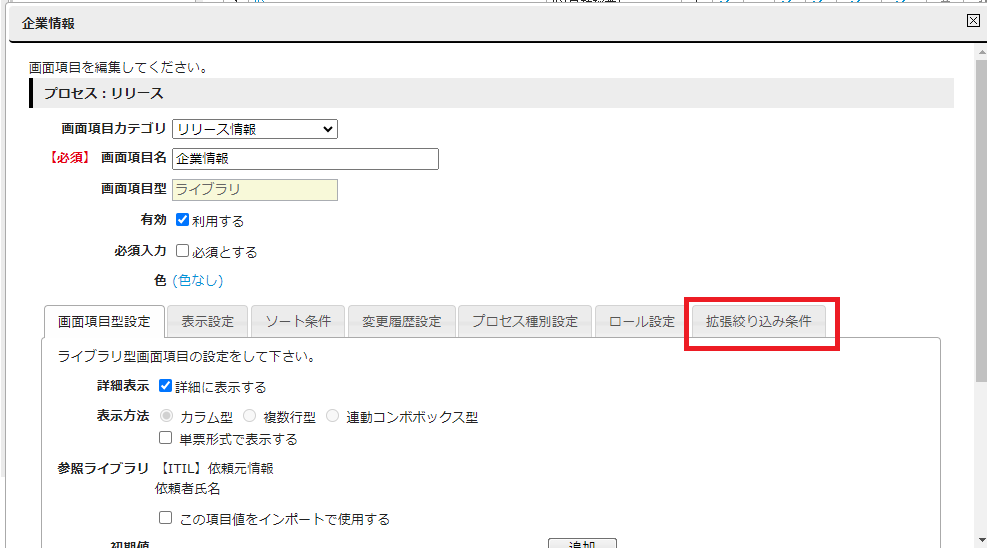The height and width of the screenshot is (548, 987).
Task: Switch to the プロセス種別設定 tab
Action: [x=525, y=322]
